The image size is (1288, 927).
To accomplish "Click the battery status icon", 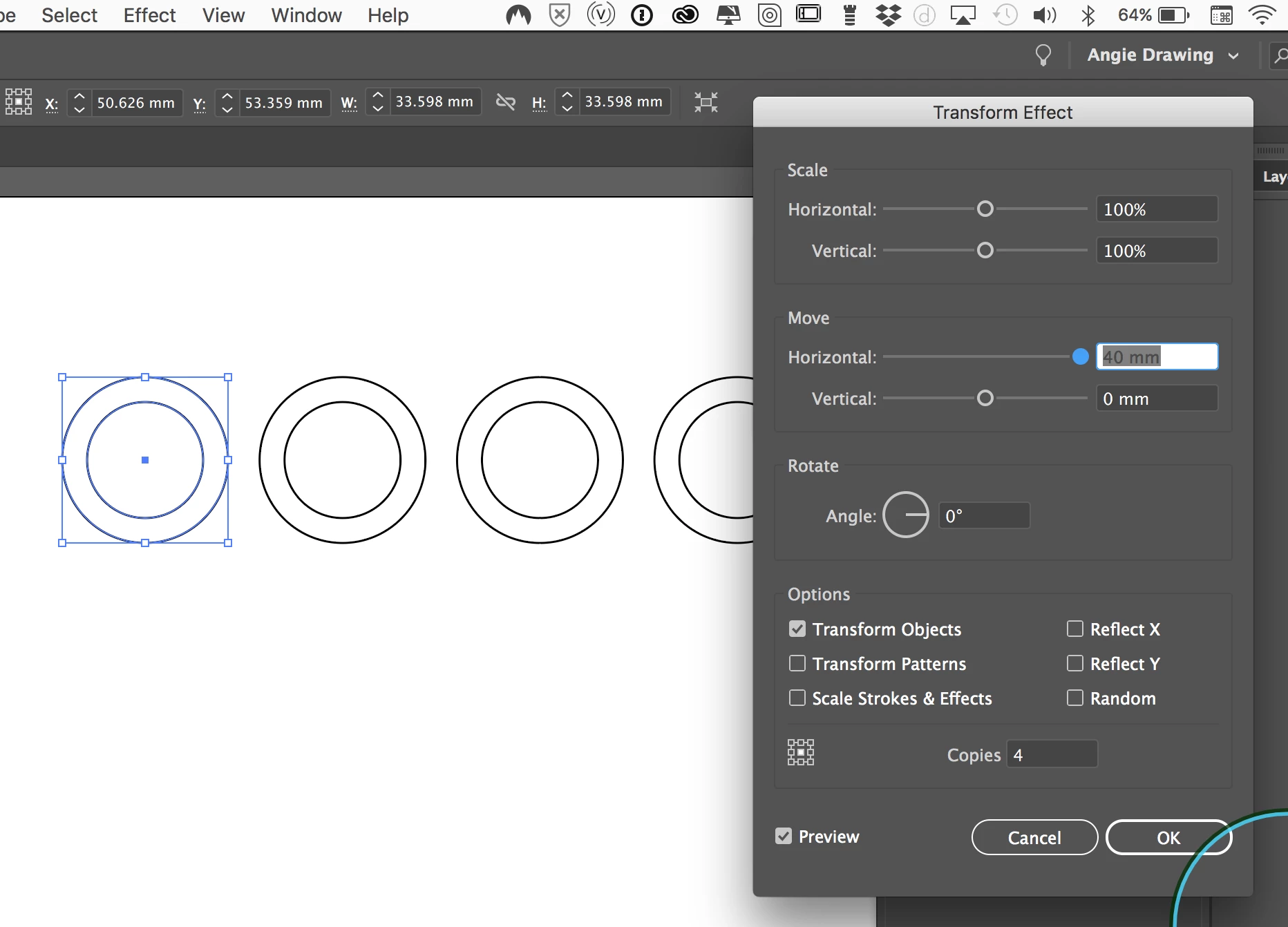I will (x=1173, y=15).
